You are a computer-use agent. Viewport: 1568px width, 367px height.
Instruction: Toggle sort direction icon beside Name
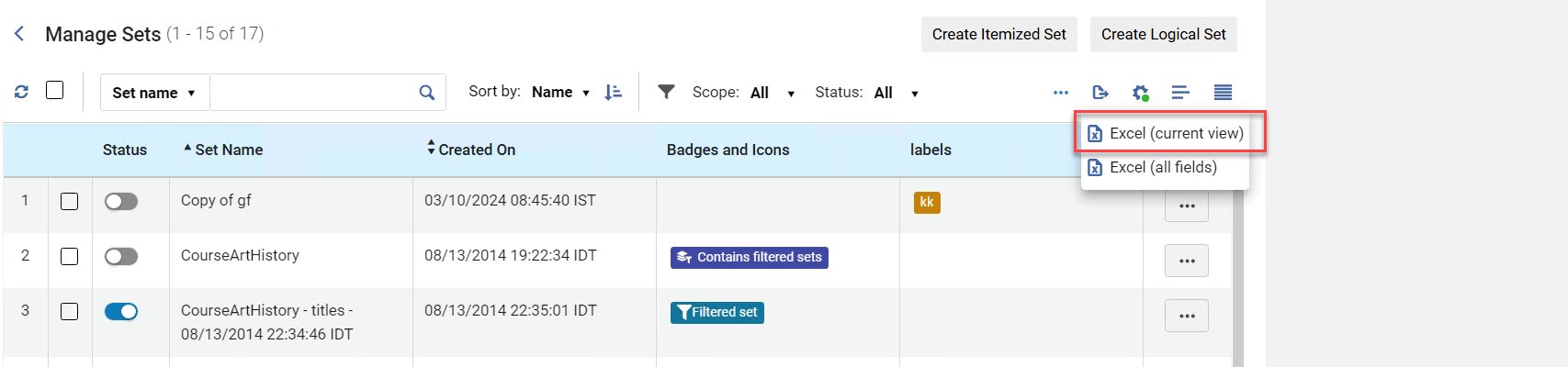614,92
